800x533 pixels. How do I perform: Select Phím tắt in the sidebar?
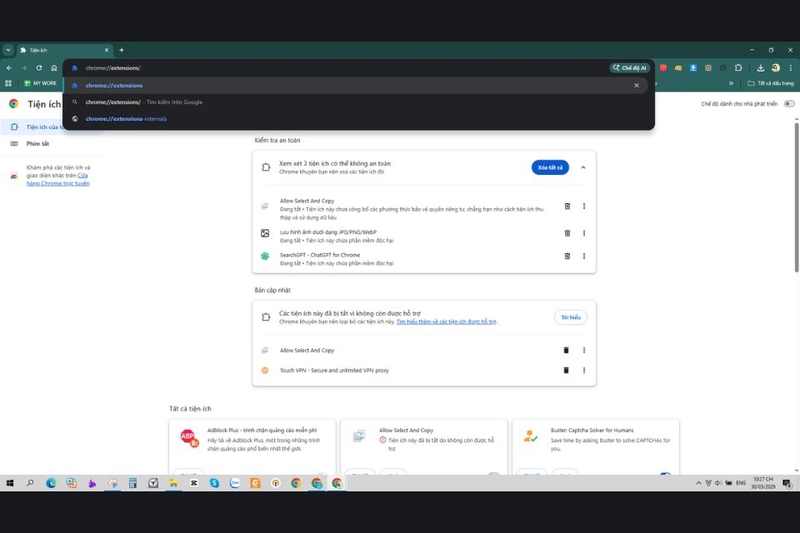pyautogui.click(x=38, y=144)
